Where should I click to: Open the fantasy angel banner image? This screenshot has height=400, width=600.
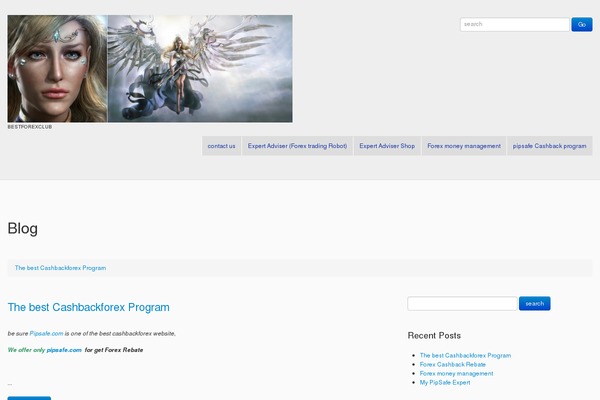click(x=150, y=69)
